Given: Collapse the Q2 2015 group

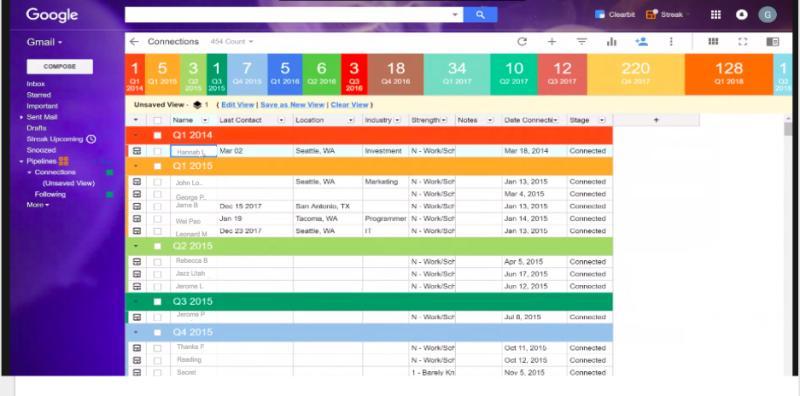Looking at the screenshot, I should click(x=136, y=246).
